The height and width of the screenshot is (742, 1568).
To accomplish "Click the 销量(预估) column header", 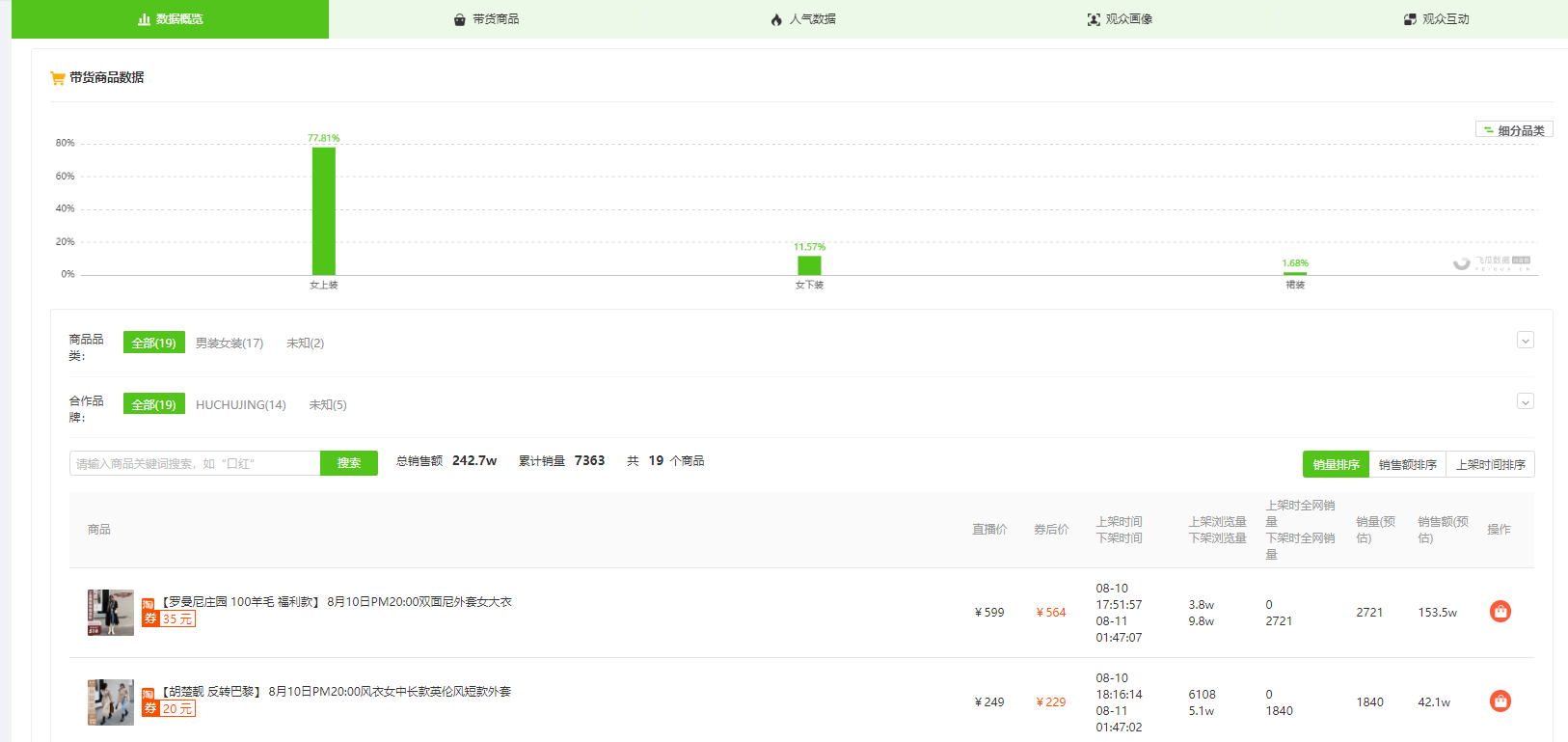I will 1375,530.
